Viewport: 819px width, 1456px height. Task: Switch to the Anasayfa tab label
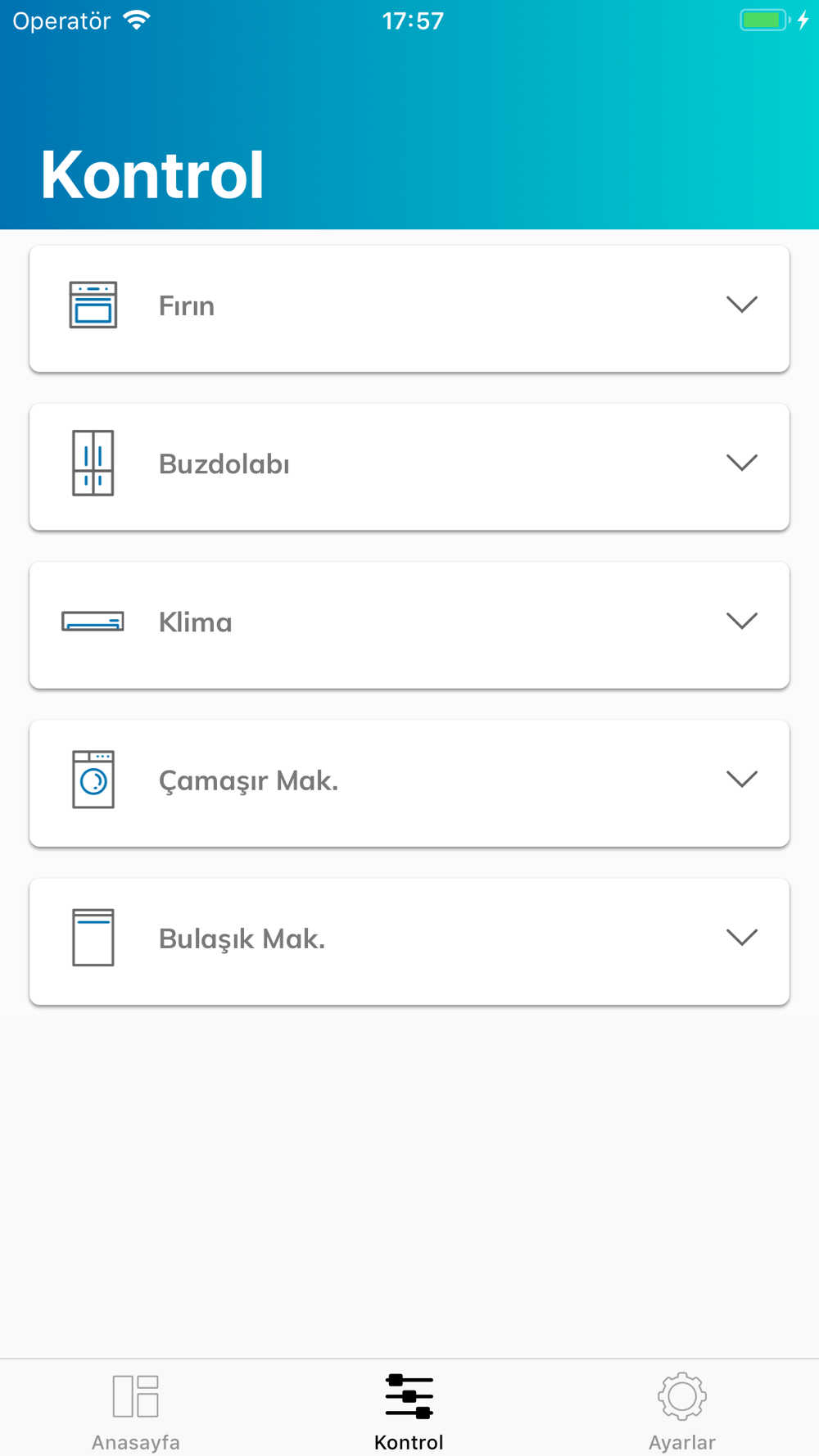(136, 1442)
